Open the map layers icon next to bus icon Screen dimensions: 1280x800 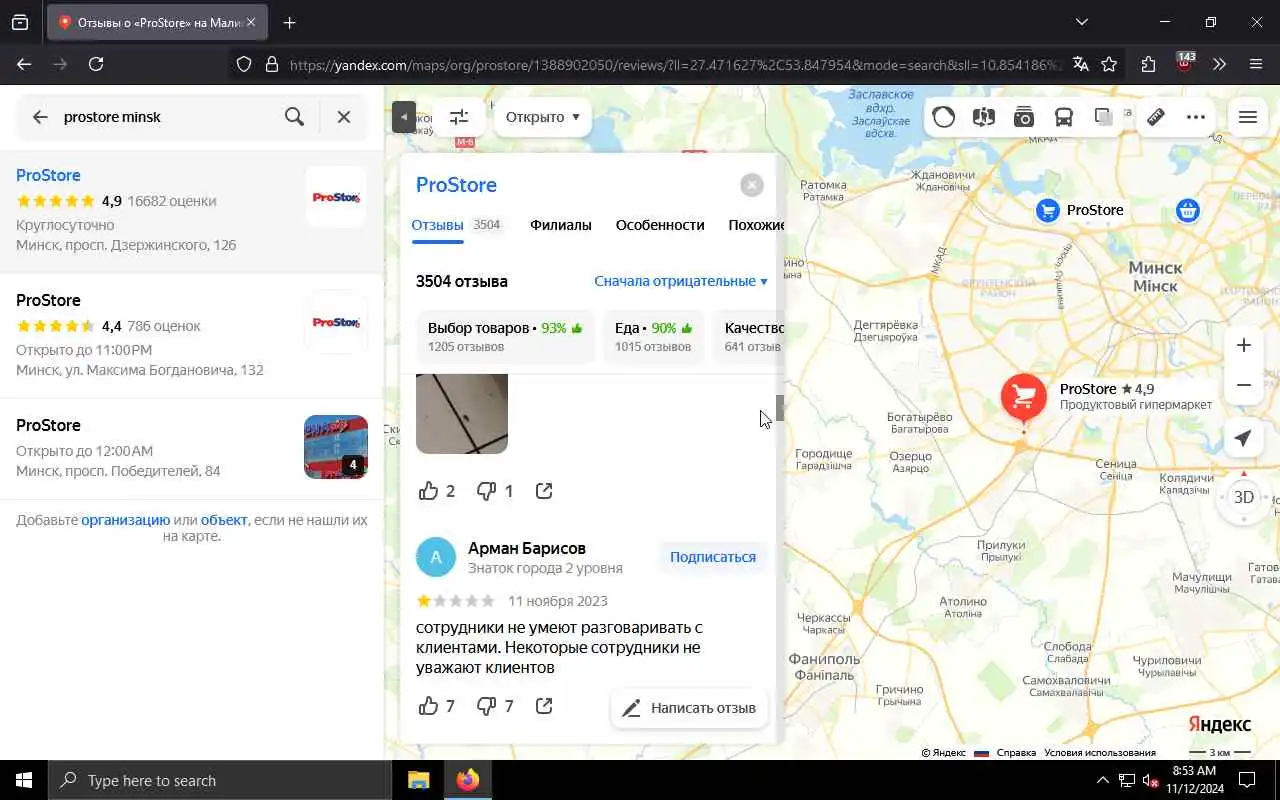coord(1103,117)
